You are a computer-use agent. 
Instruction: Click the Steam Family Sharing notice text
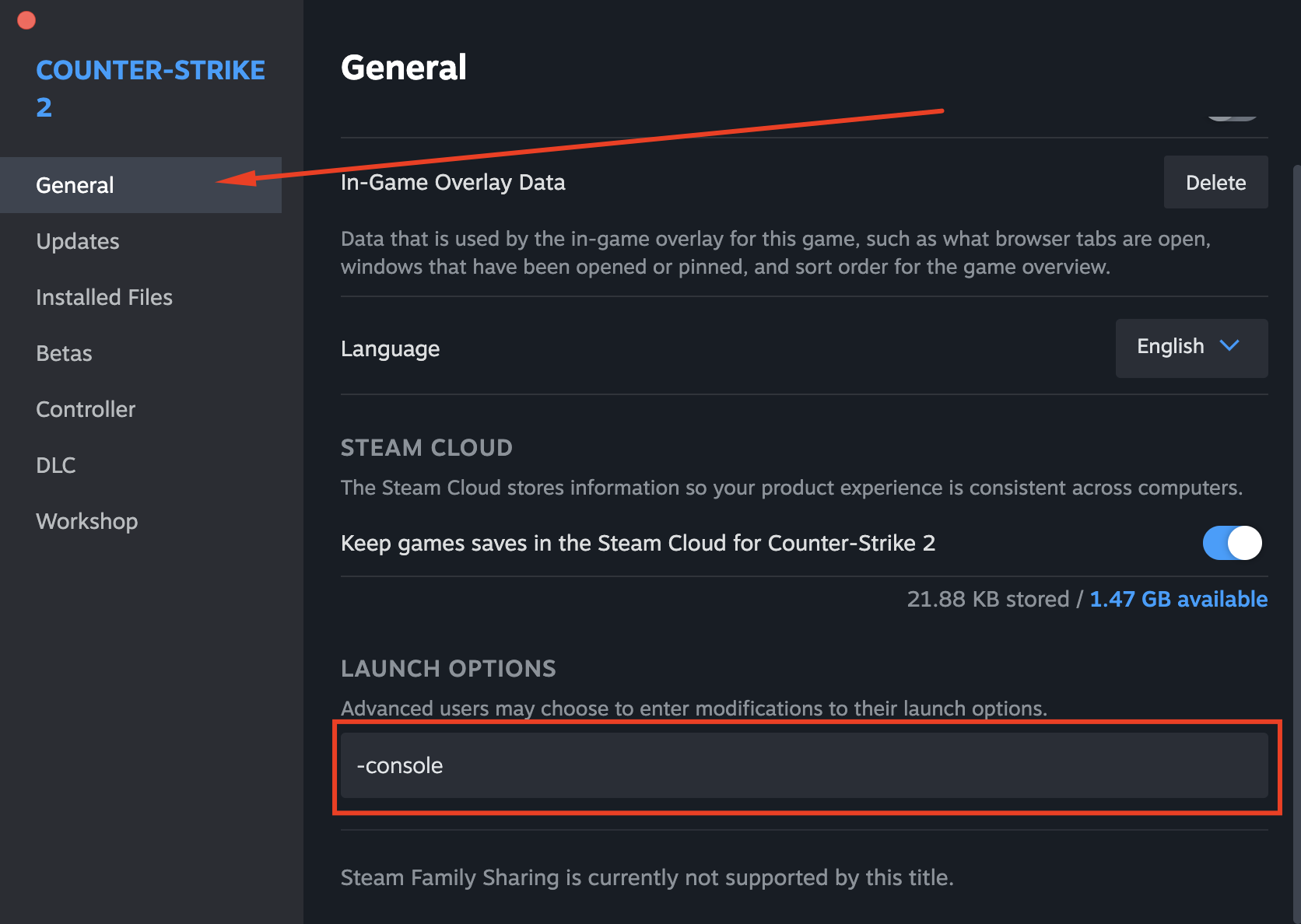point(647,877)
